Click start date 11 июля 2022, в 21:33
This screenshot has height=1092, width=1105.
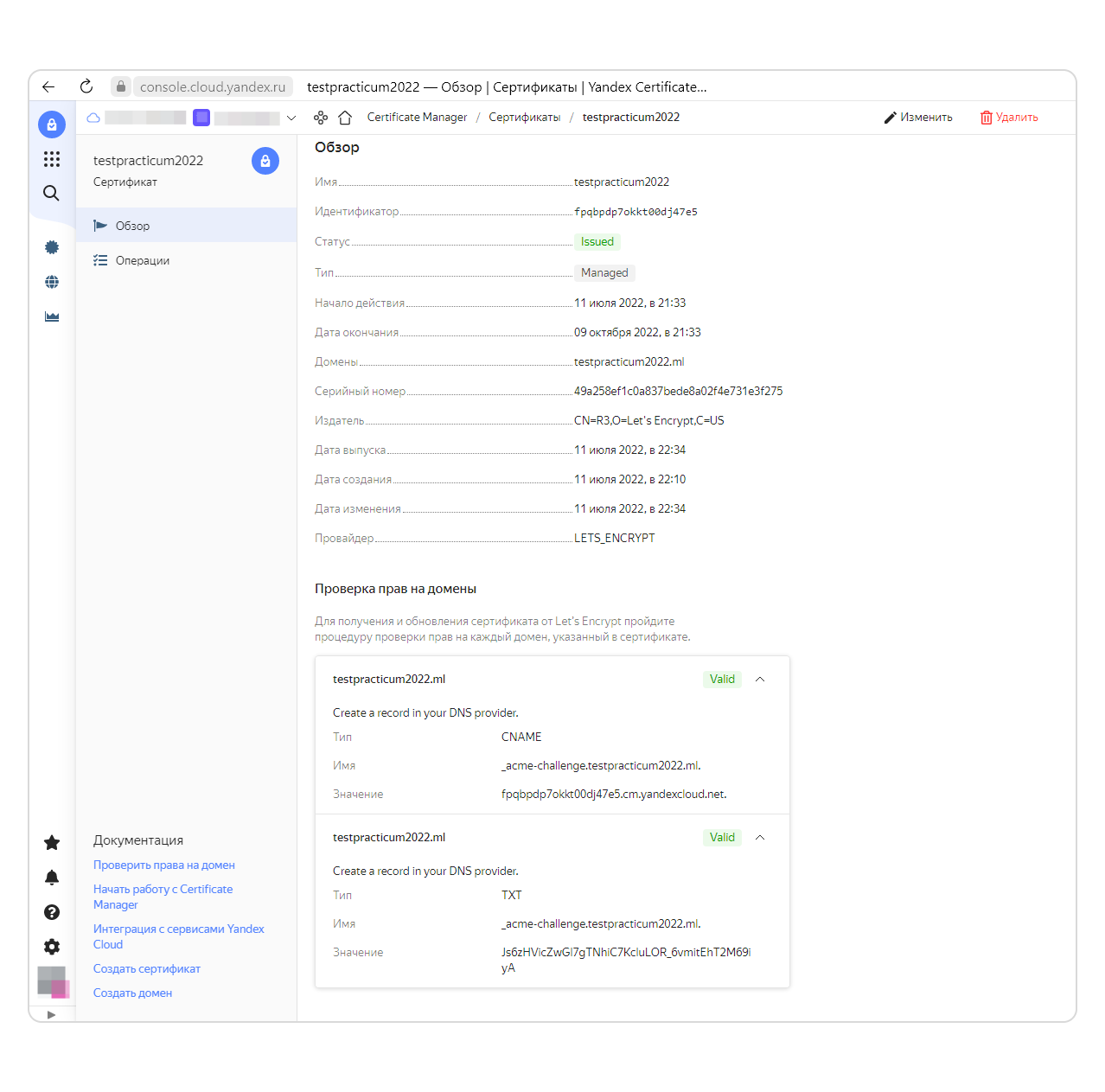click(629, 303)
